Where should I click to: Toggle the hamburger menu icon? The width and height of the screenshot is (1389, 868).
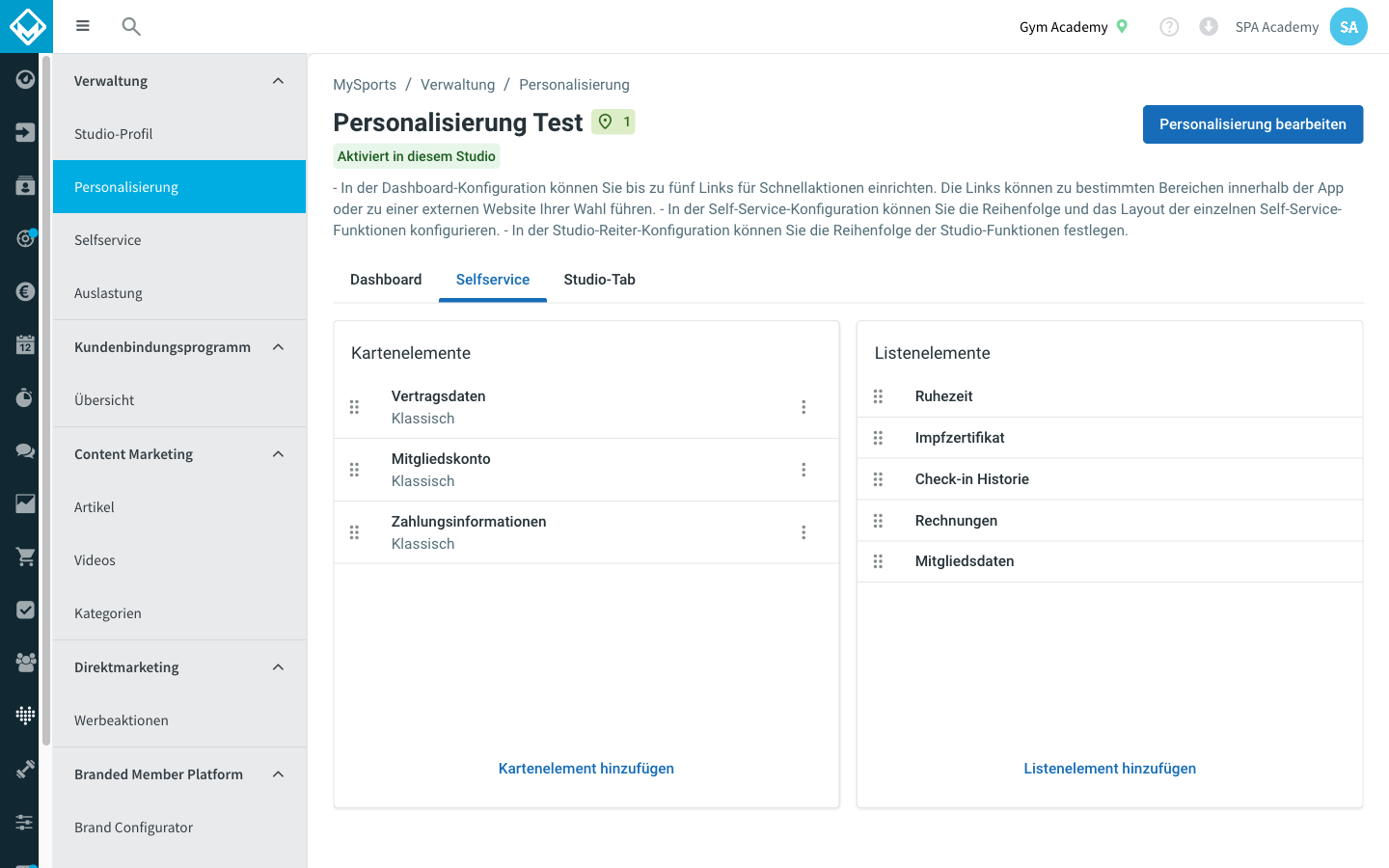click(83, 26)
